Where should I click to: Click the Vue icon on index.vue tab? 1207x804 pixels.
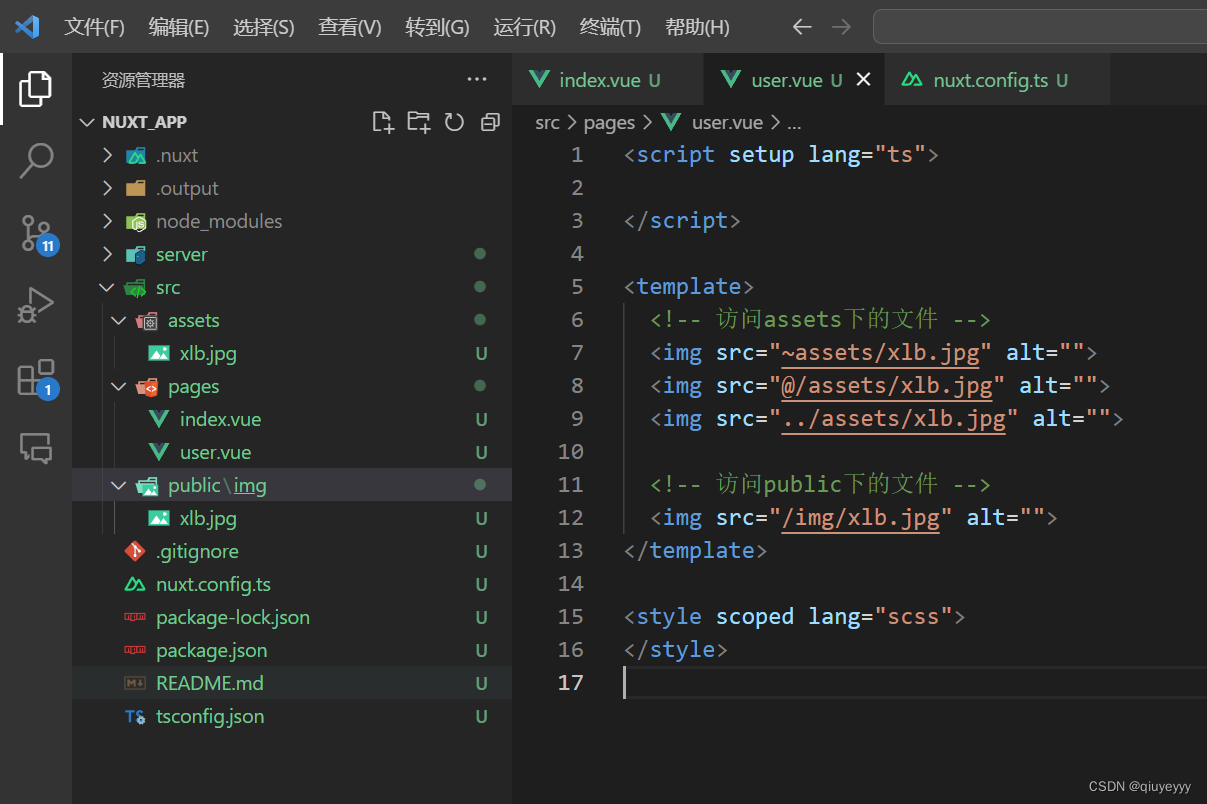click(539, 80)
